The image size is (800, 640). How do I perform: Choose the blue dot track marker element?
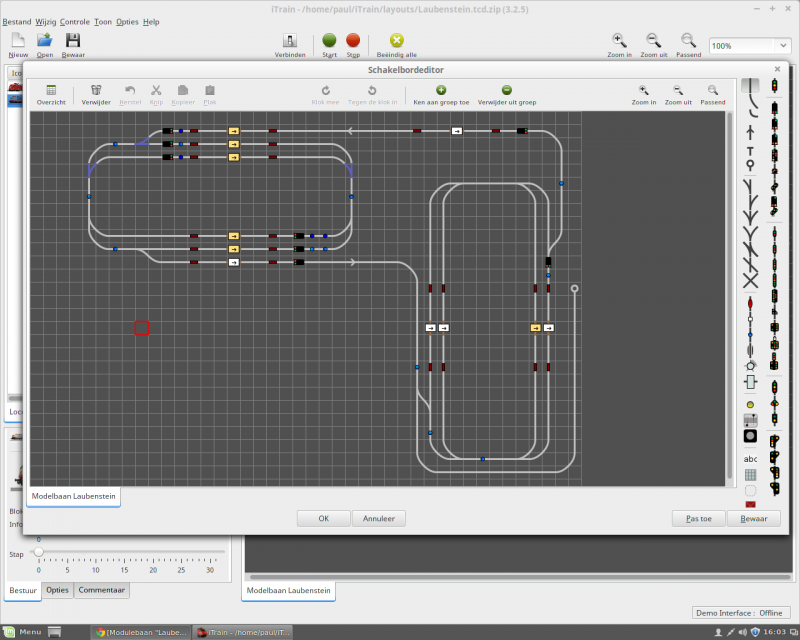pyautogui.click(x=750, y=335)
